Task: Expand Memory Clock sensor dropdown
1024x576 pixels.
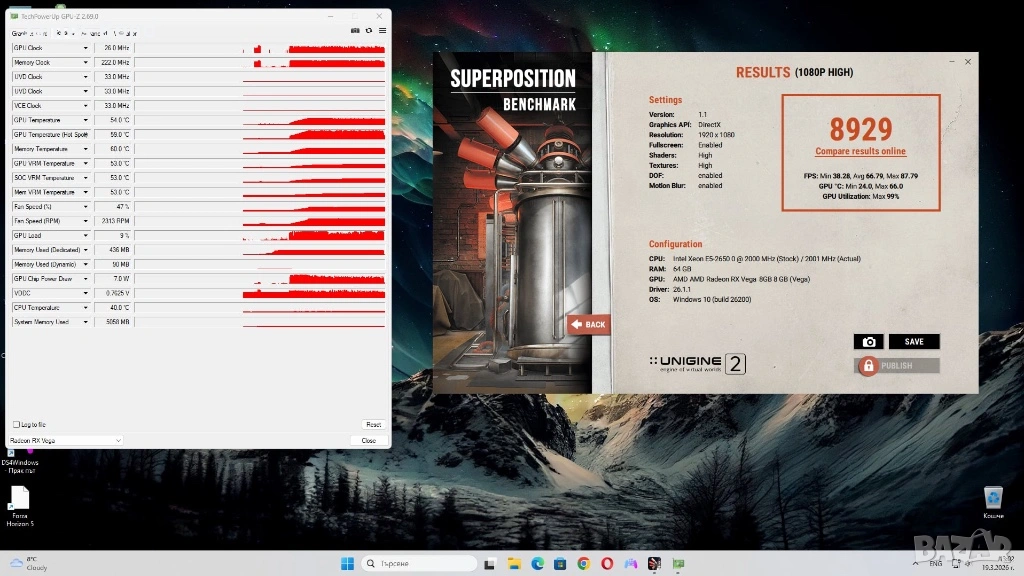Action: pos(85,63)
